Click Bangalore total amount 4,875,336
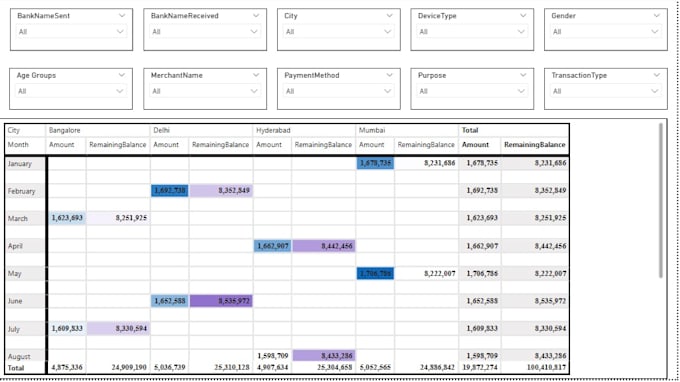Screen dimensions: 680x382 tap(67, 367)
